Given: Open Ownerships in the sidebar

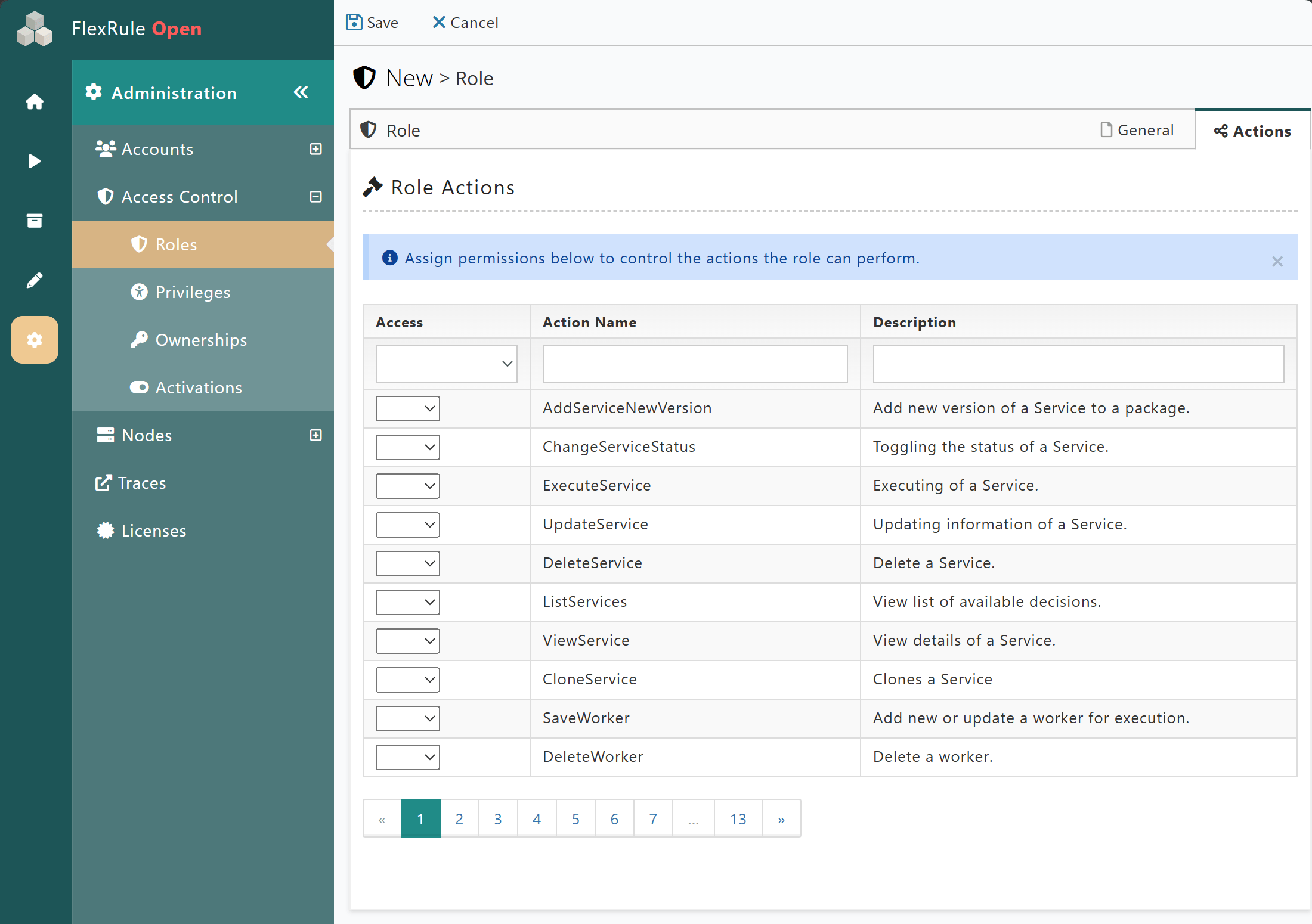Looking at the screenshot, I should coord(203,340).
